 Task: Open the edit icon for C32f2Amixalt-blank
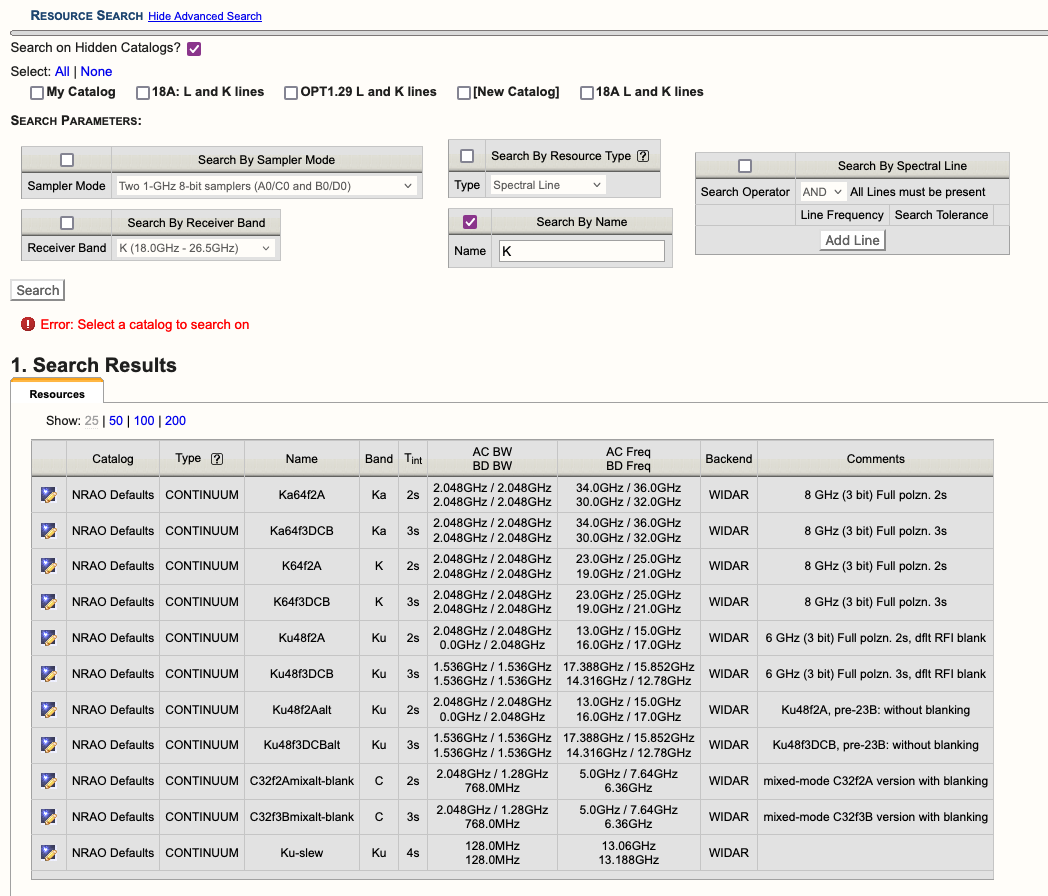click(48, 780)
